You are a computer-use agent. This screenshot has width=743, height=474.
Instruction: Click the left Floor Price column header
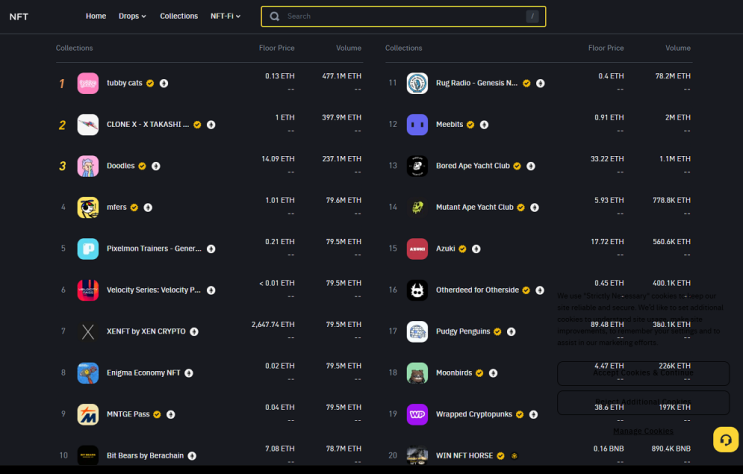coord(277,48)
